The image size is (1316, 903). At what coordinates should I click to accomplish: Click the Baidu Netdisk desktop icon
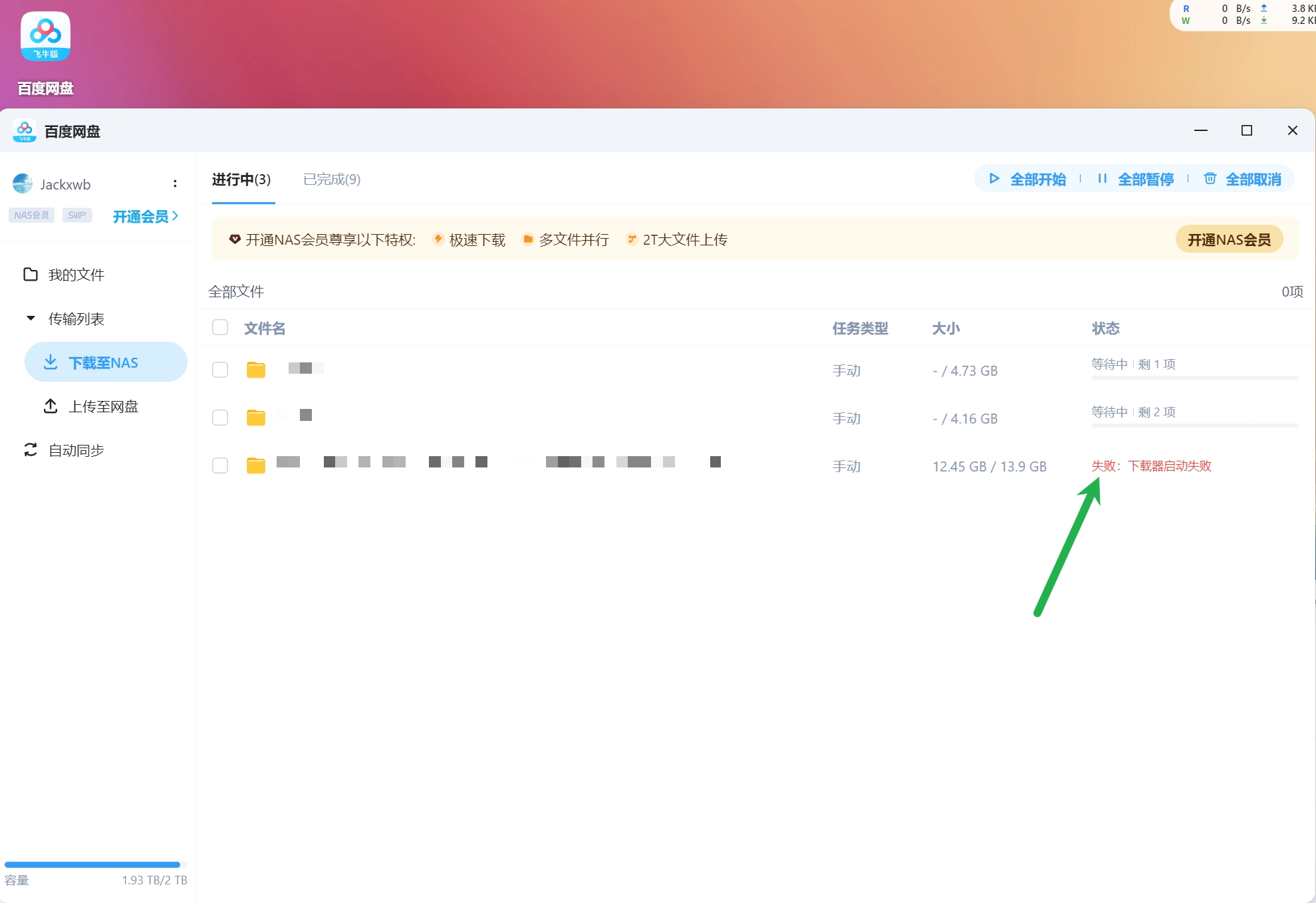point(45,37)
